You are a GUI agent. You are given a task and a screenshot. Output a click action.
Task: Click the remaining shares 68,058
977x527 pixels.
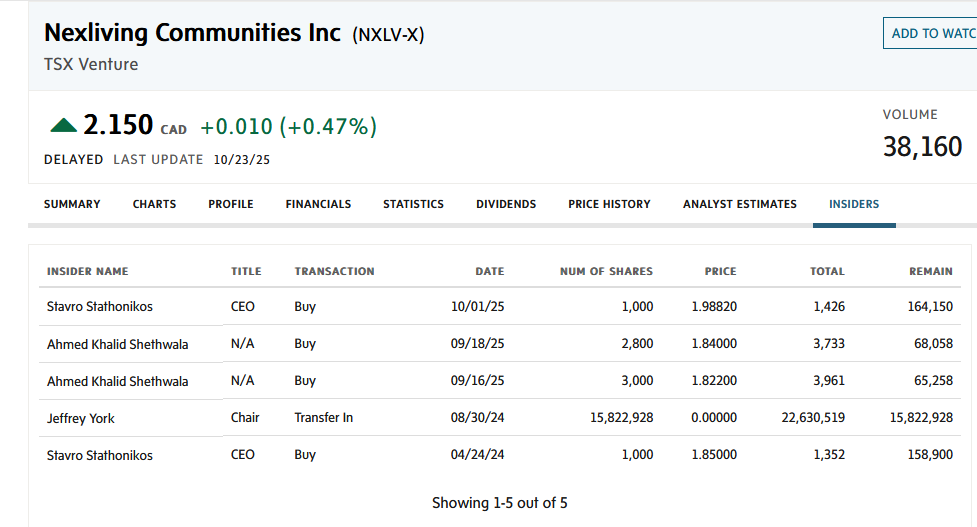[933, 343]
